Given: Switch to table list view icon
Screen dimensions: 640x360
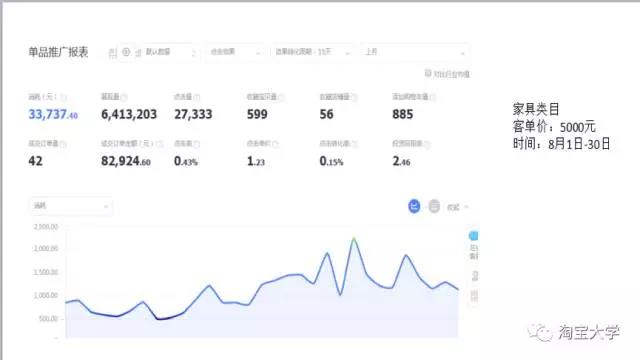Looking at the screenshot, I should click(x=434, y=207).
